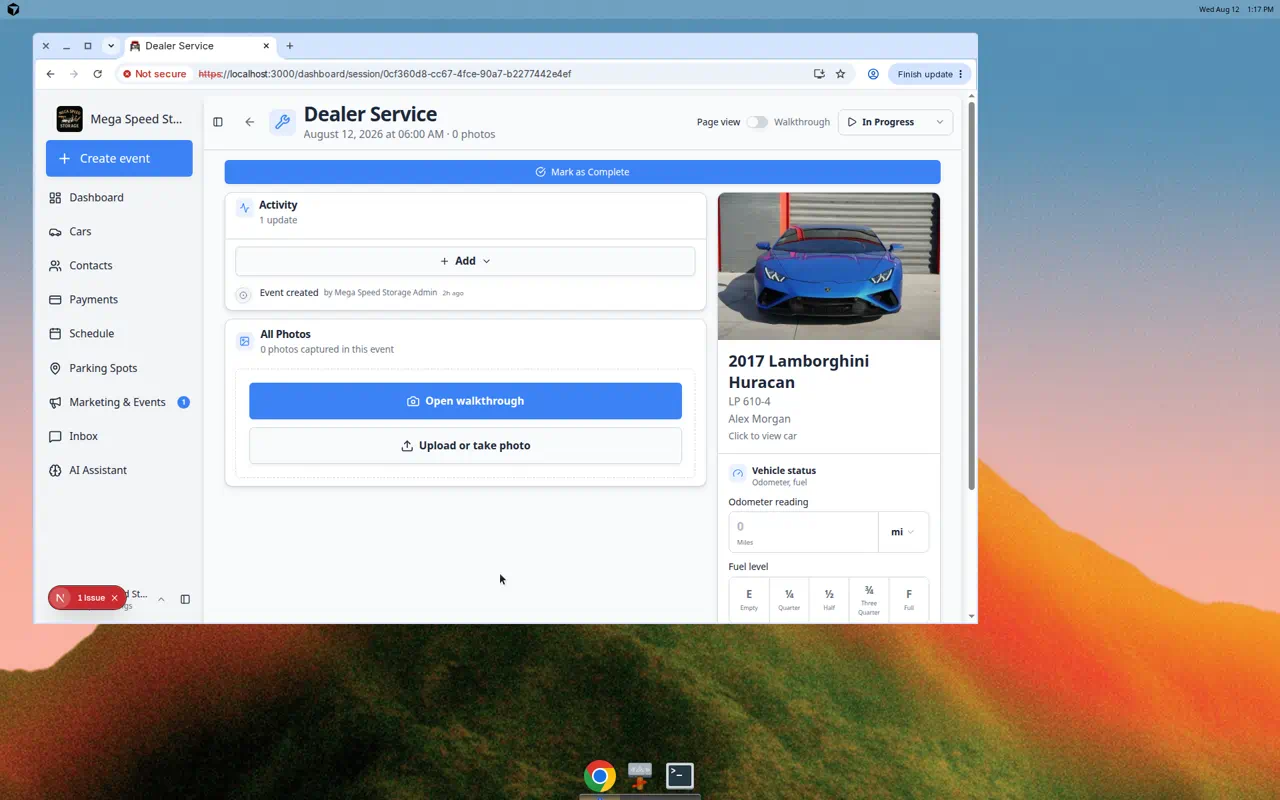The image size is (1280, 800).
Task: Click the All Photos image icon
Action: click(245, 341)
